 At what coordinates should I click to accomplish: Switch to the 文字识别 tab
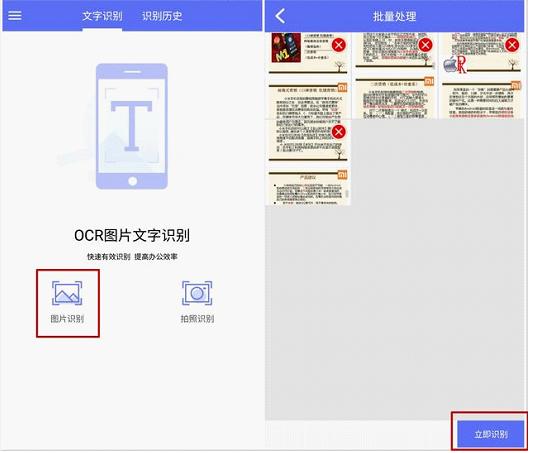click(102, 16)
